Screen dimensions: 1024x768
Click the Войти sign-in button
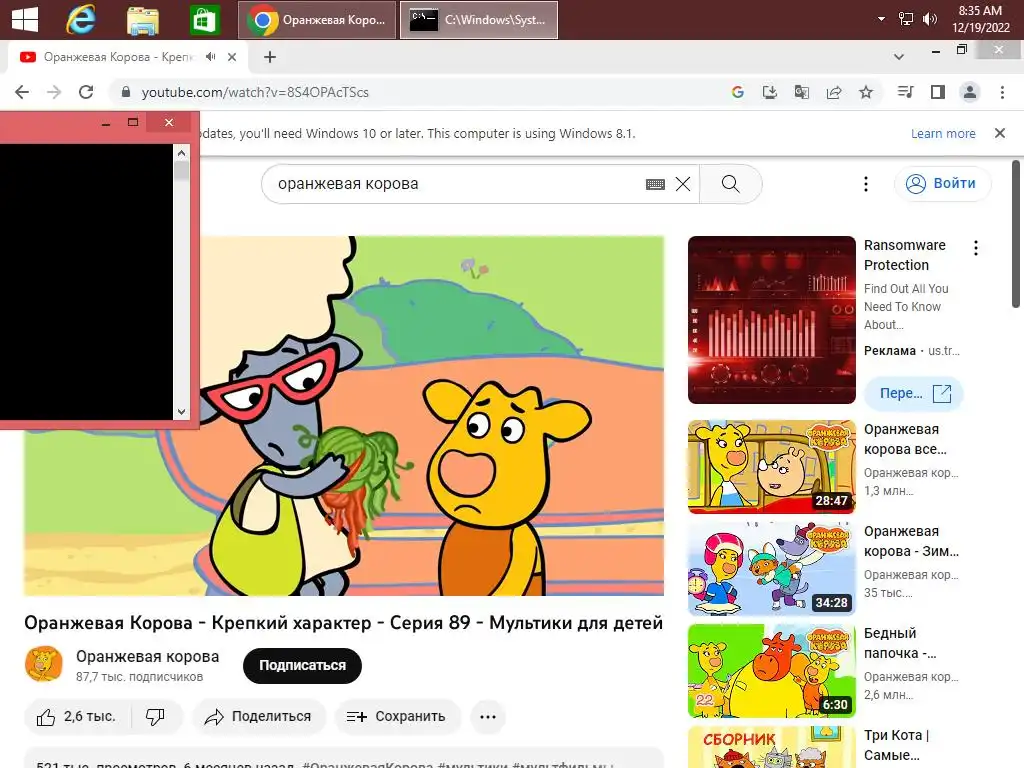(x=942, y=184)
